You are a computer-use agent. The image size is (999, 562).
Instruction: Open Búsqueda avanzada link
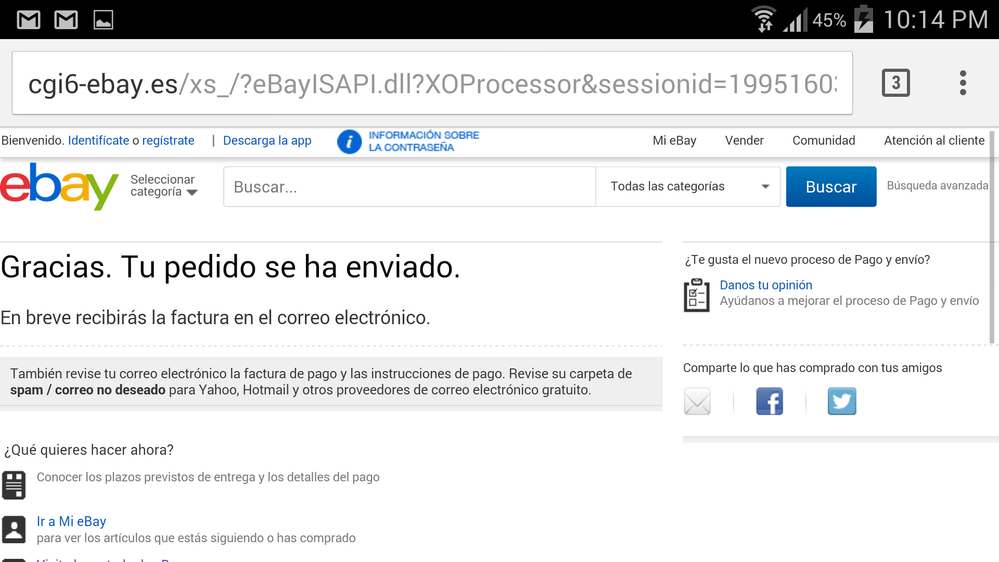point(937,185)
